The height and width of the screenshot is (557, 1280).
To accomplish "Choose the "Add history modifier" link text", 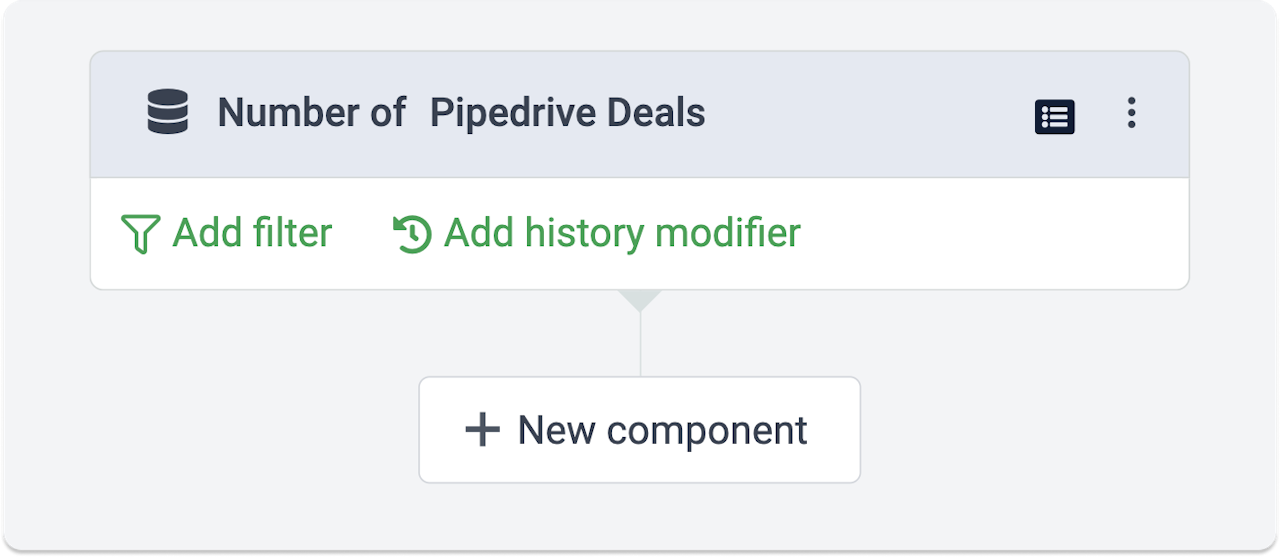I will [x=622, y=233].
